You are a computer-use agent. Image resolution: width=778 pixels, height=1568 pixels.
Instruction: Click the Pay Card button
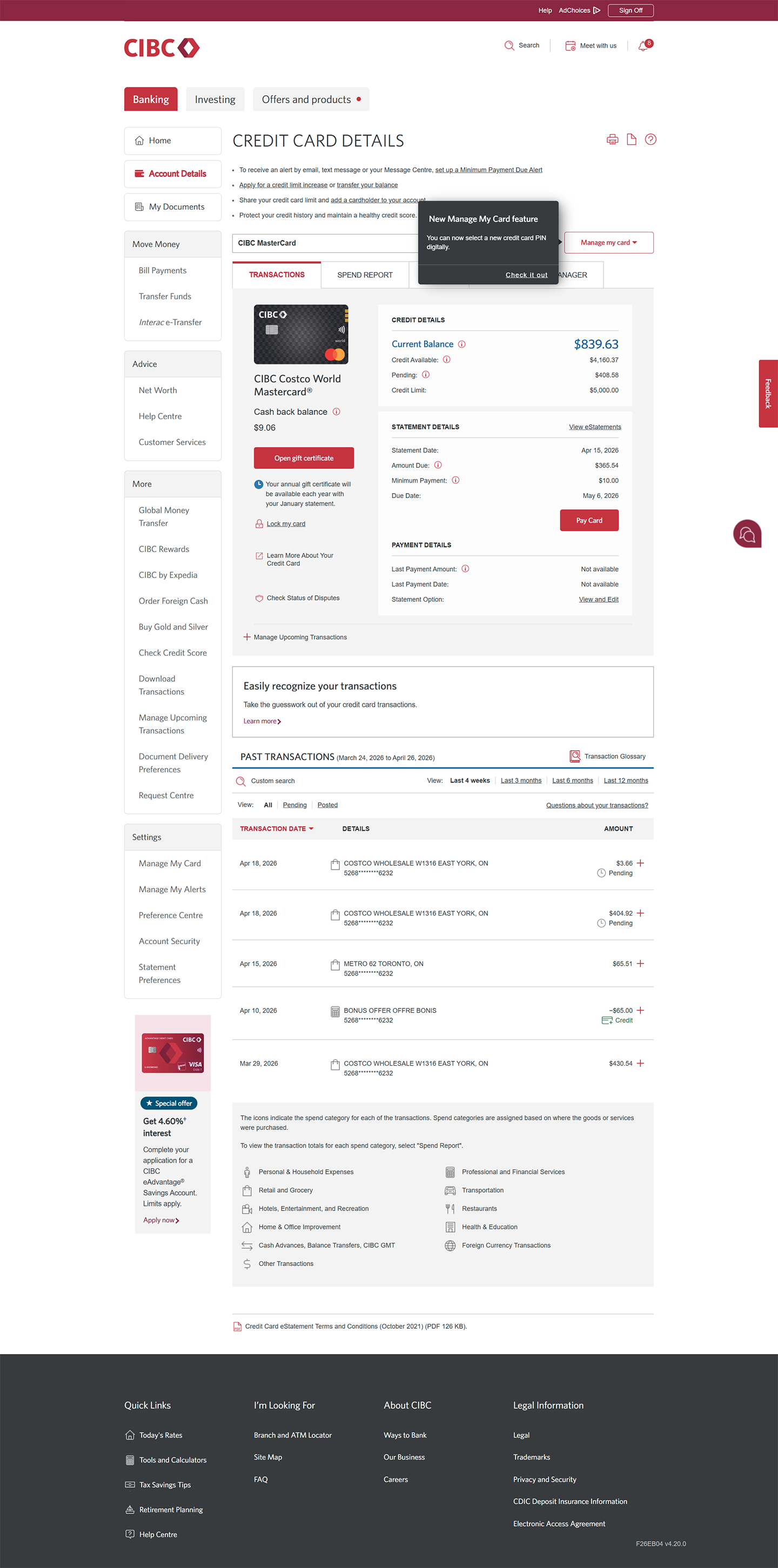(x=589, y=521)
